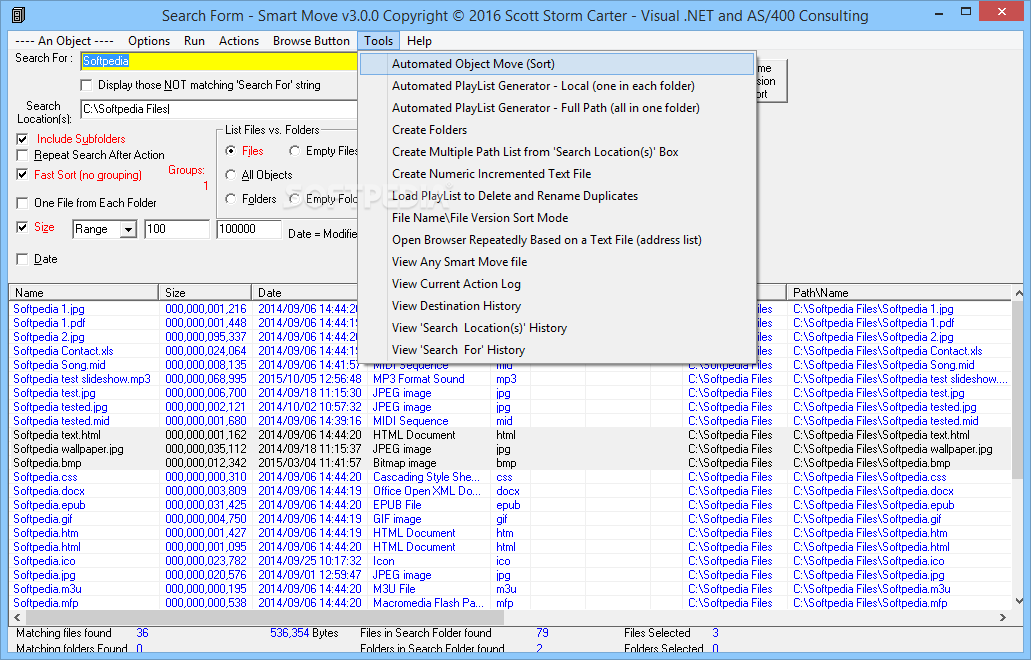This screenshot has width=1031, height=660.
Task: Select the file Softpedia.epub
Action: pyautogui.click(x=49, y=505)
